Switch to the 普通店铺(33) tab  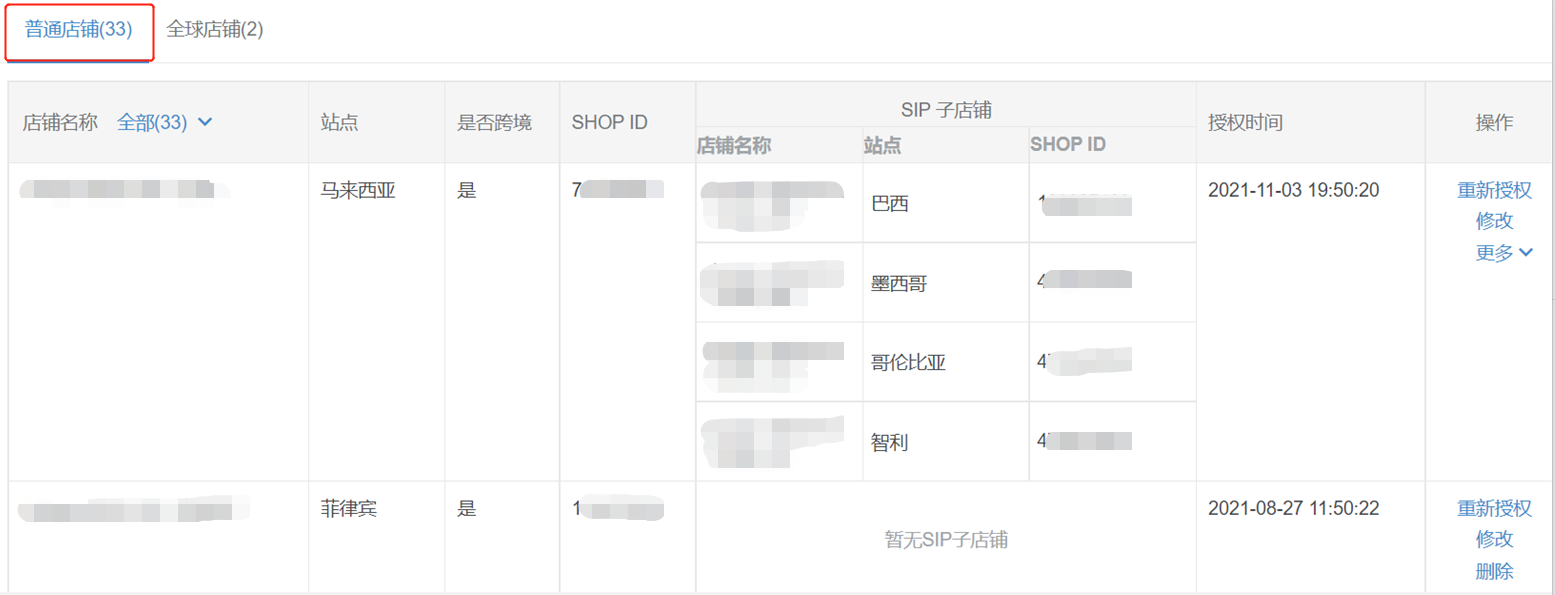point(79,30)
